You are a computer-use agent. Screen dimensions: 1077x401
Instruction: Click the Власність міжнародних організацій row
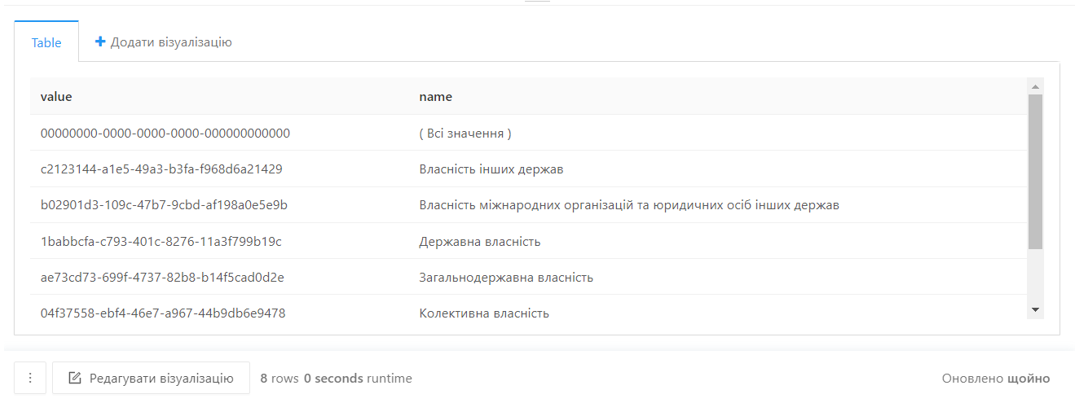click(x=528, y=205)
